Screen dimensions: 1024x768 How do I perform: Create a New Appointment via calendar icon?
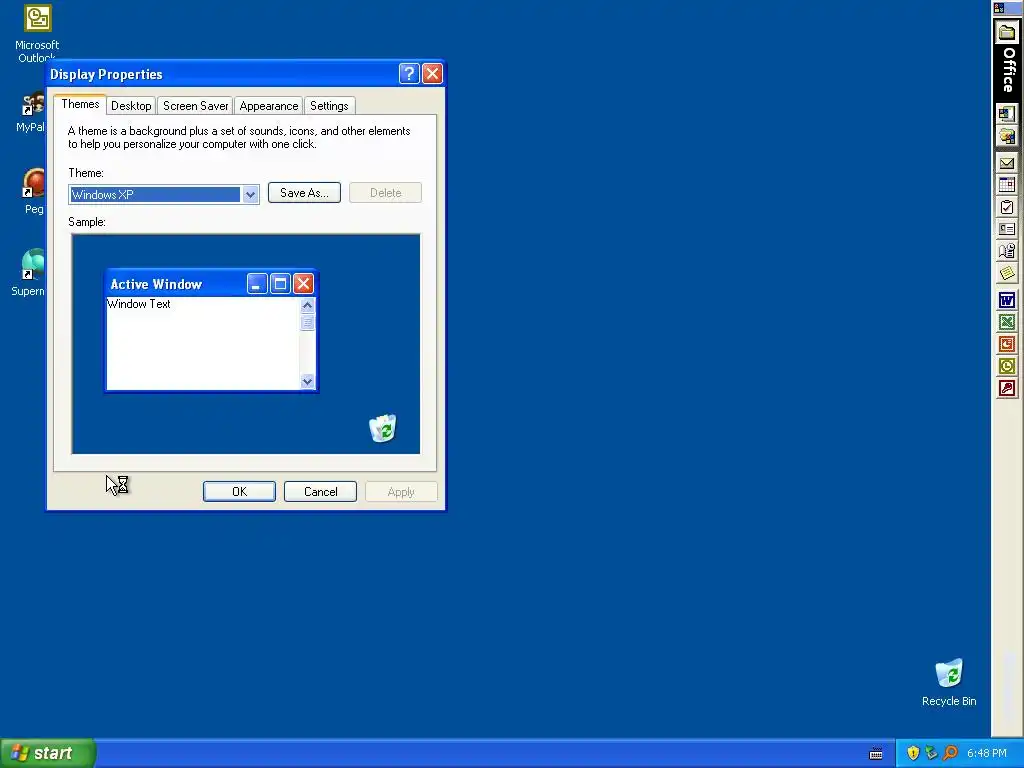pos(1007,185)
